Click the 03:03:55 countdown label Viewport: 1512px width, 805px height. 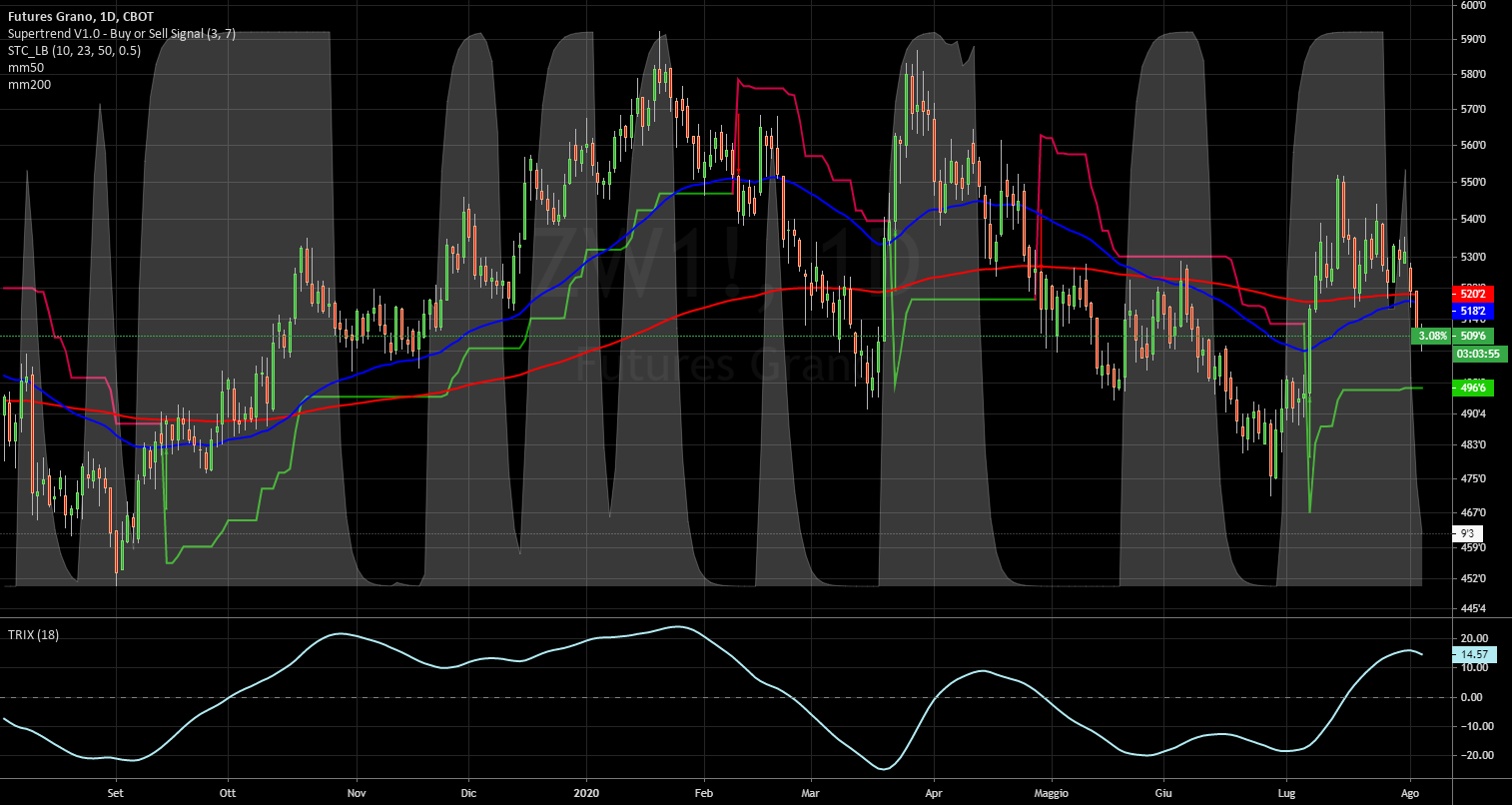point(1481,354)
